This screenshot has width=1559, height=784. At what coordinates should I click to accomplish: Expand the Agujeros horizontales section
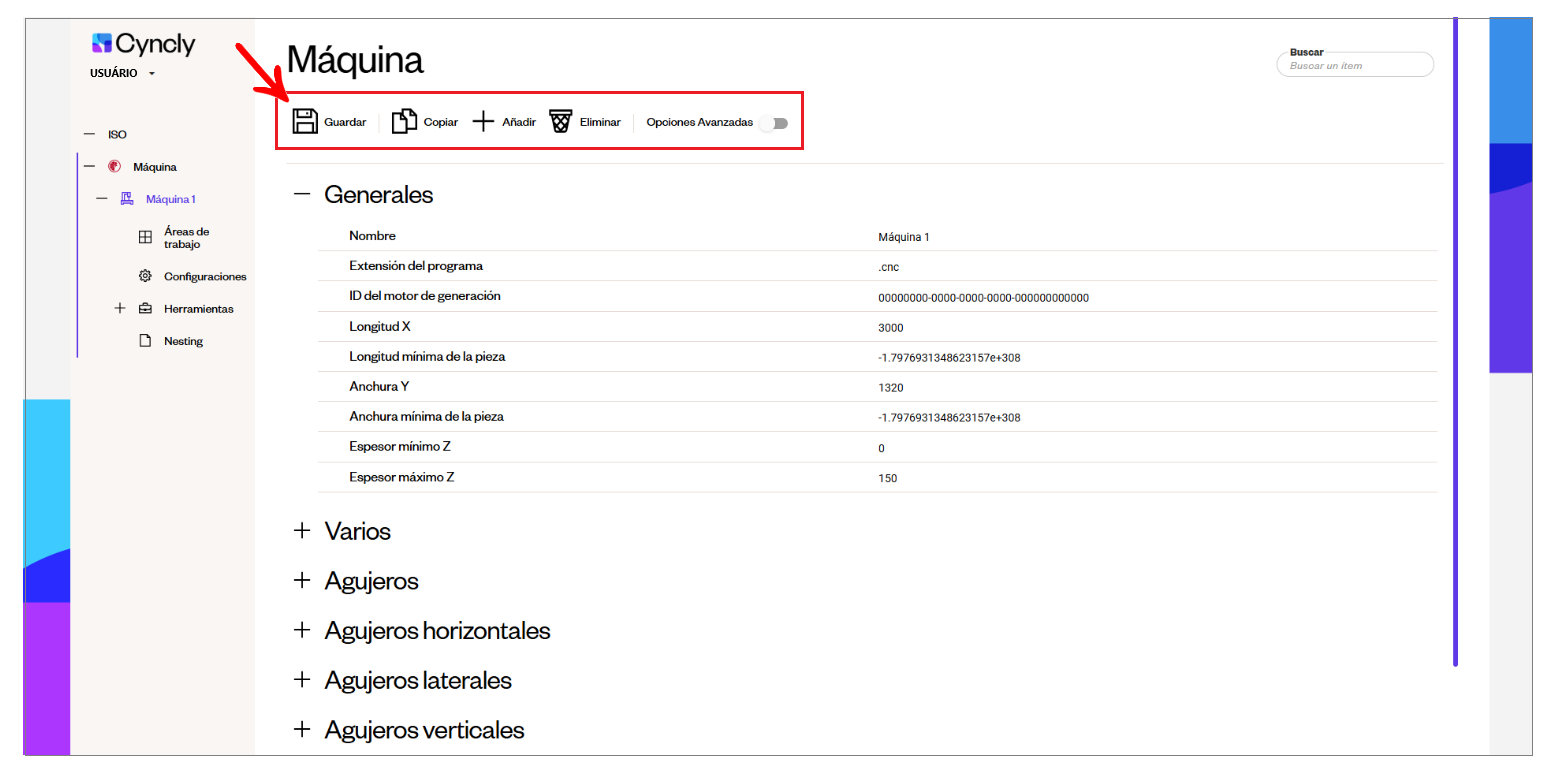click(302, 630)
